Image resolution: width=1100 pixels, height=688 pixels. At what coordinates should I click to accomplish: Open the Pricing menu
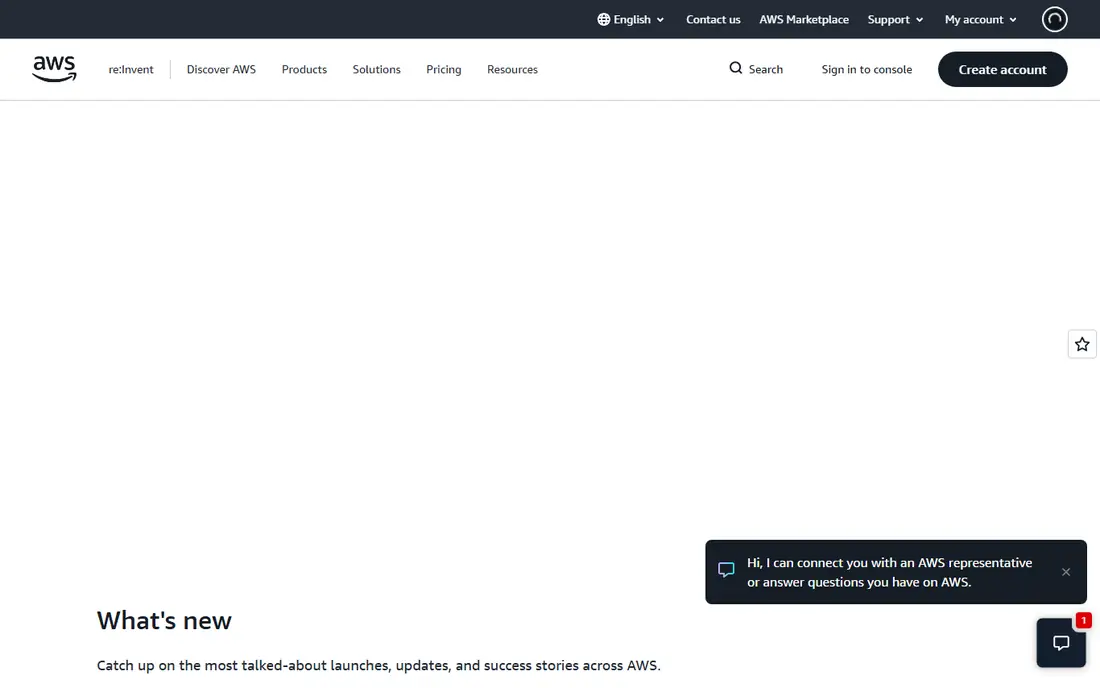[x=444, y=69]
